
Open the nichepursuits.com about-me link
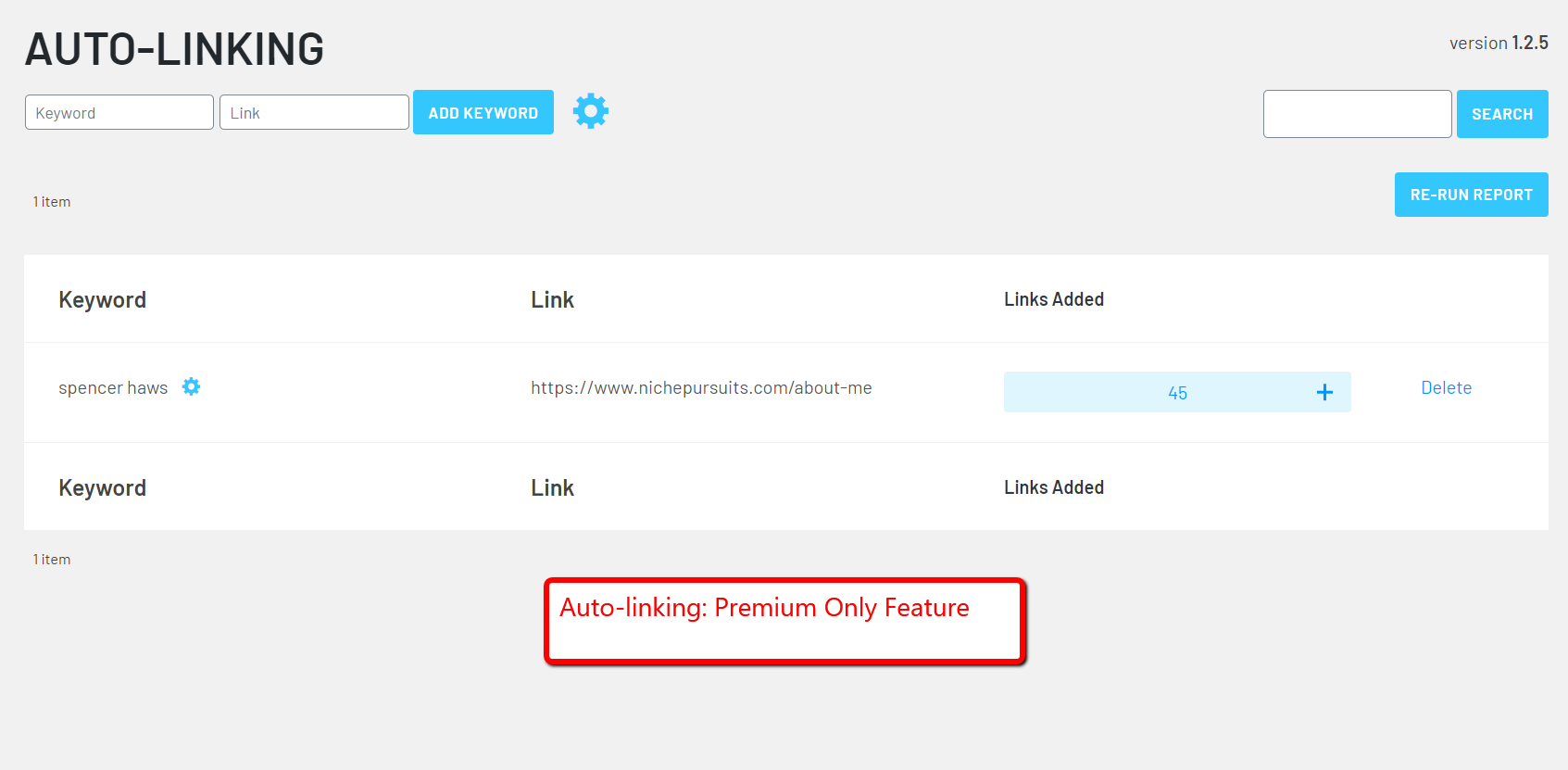click(x=701, y=387)
